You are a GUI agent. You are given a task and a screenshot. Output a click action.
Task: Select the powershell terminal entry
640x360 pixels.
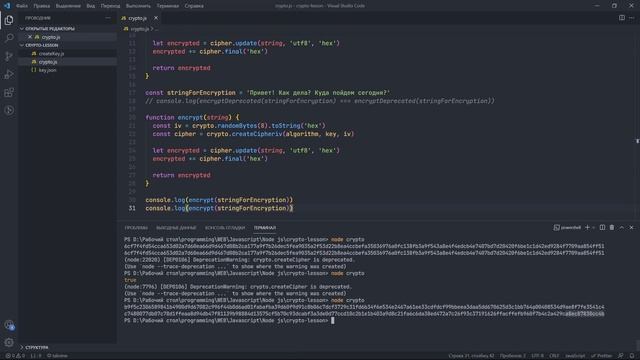[x=567, y=227]
